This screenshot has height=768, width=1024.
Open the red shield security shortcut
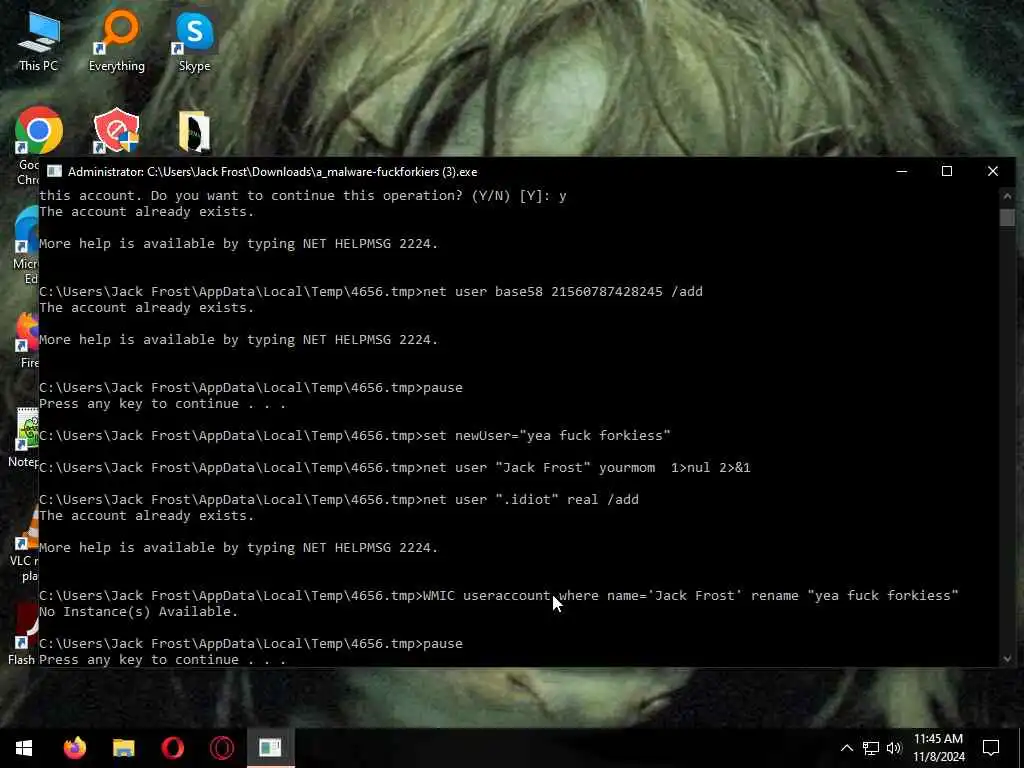(117, 130)
